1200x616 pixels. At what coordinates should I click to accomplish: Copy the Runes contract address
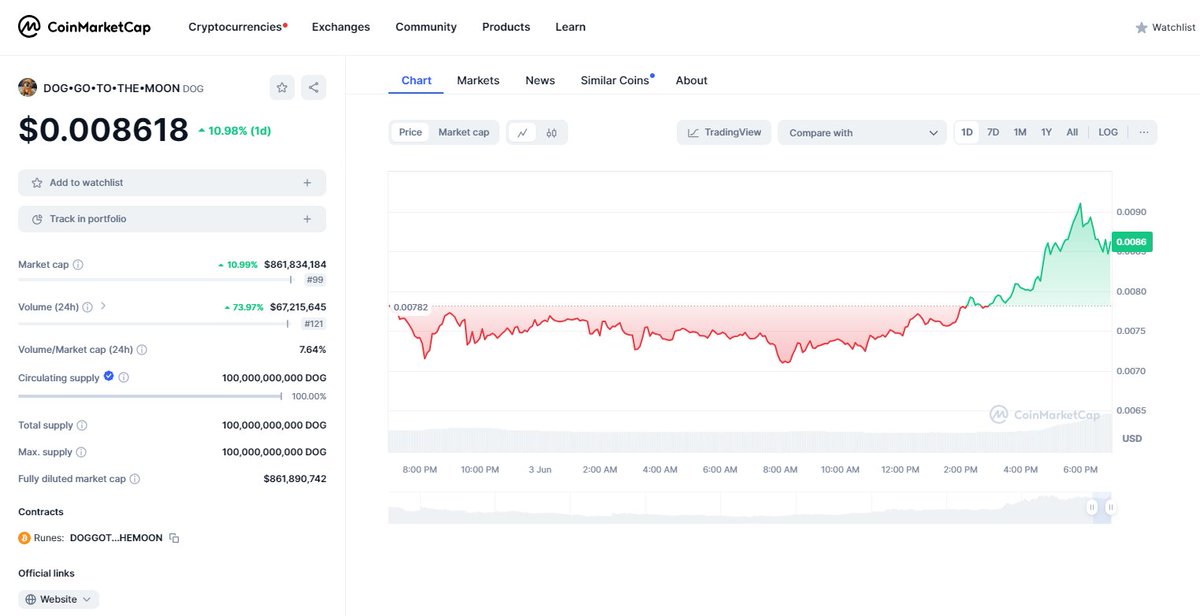[x=174, y=538]
